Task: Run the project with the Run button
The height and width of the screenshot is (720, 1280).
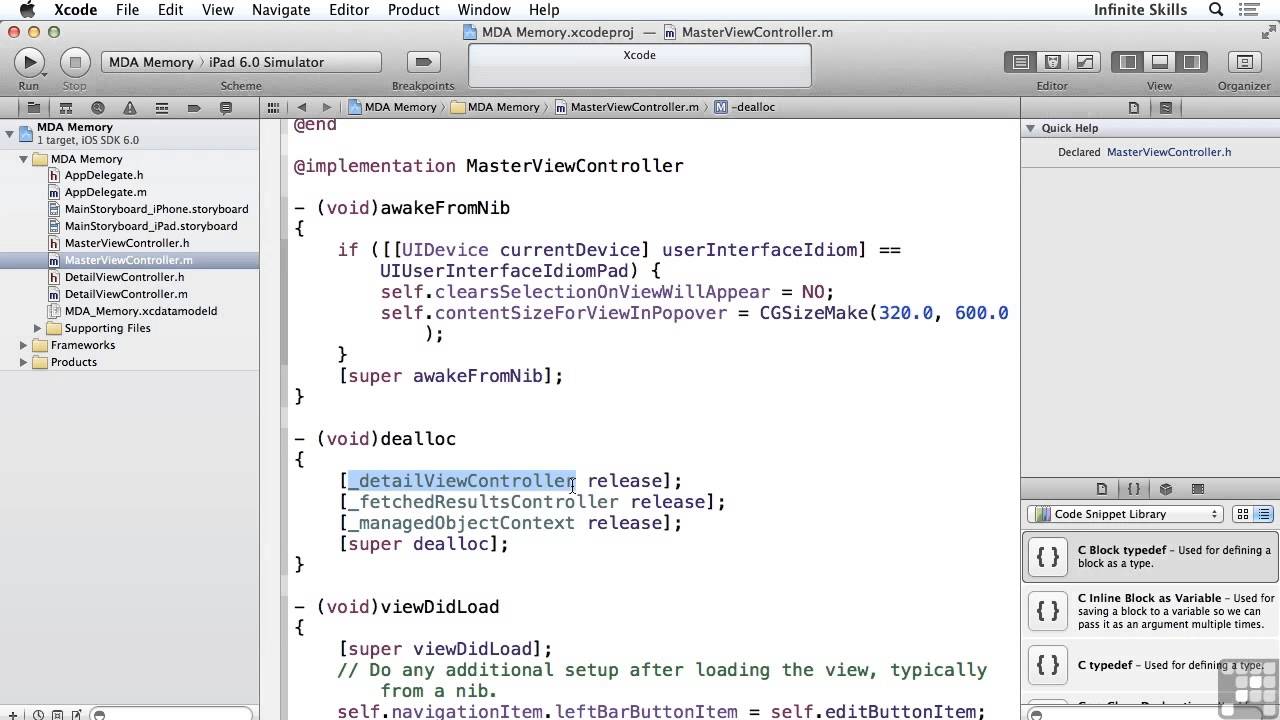Action: click(29, 62)
